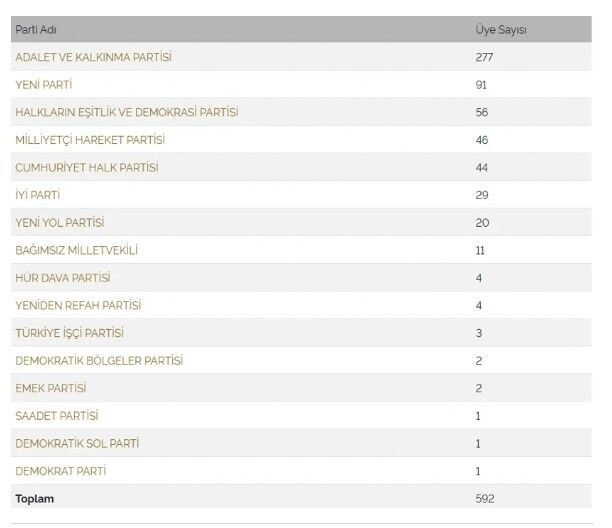Image resolution: width=612 pixels, height=528 pixels.
Task: Open TÜRKİYE İŞÇİ PARTİSİ link
Action: click(69, 333)
